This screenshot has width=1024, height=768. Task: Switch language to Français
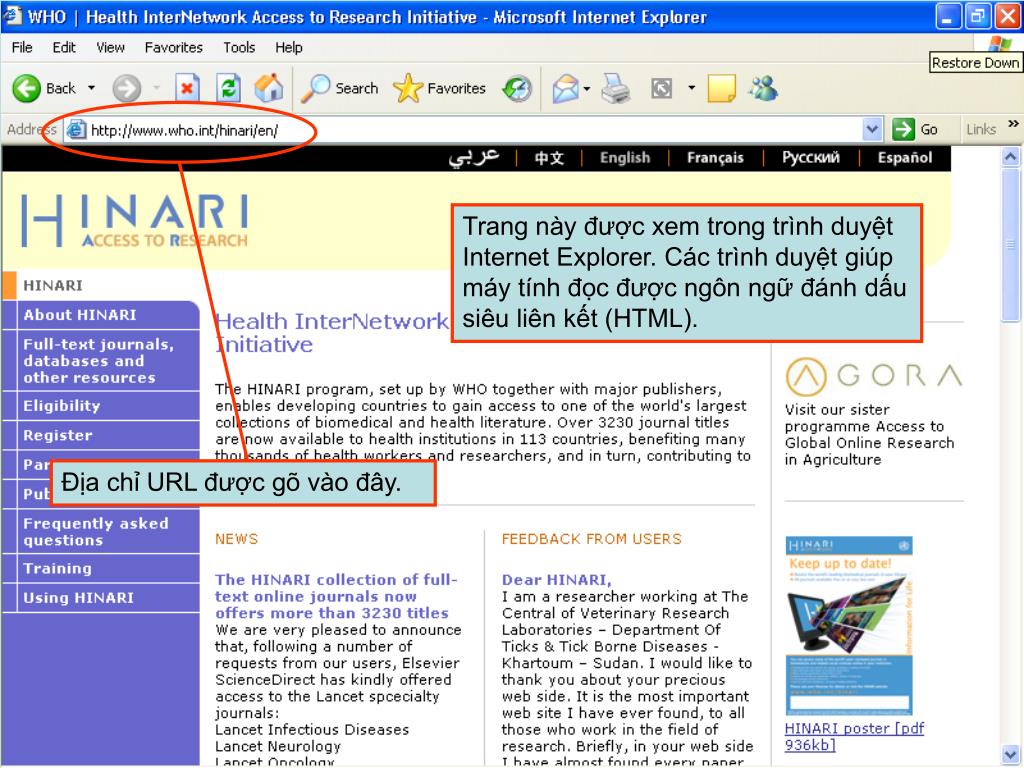point(715,157)
